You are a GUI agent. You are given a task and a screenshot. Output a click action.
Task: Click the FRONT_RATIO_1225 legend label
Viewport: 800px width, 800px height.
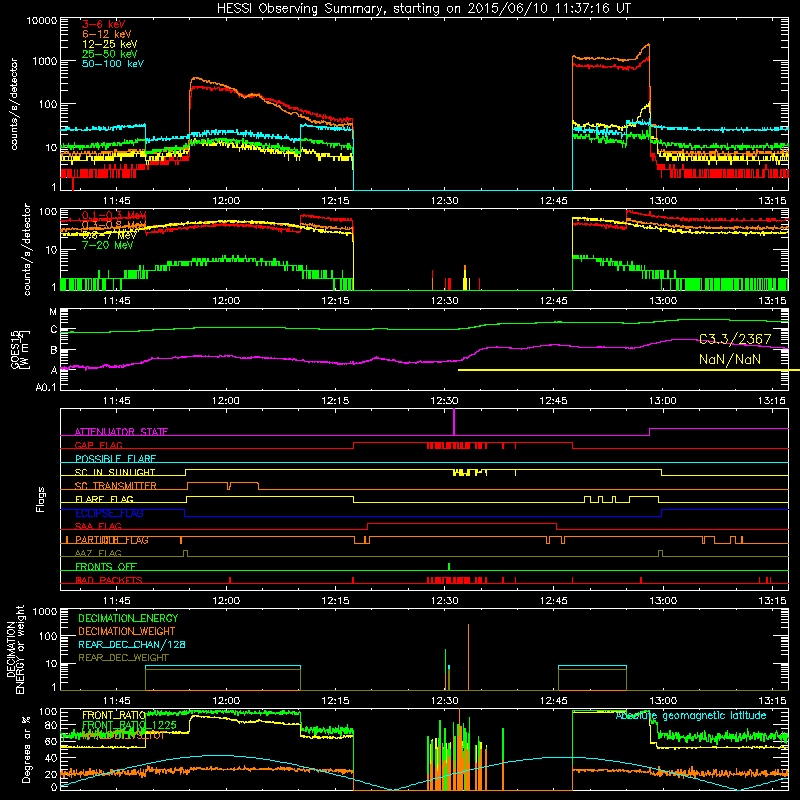(129, 725)
